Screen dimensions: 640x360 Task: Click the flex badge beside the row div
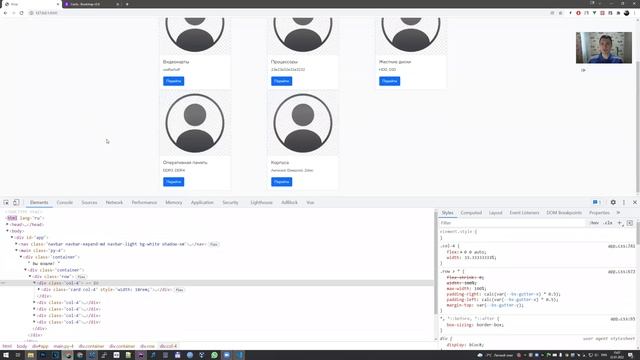[x=81, y=277]
